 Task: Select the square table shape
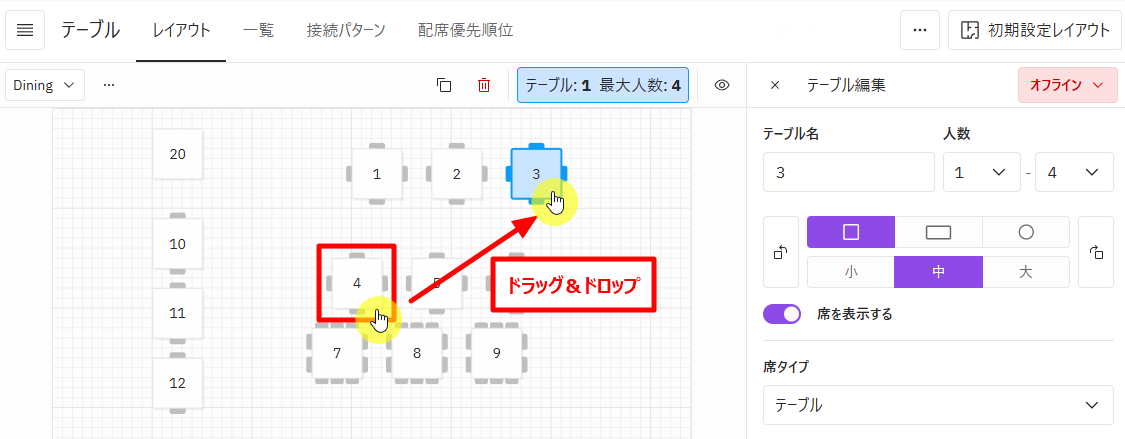point(850,232)
